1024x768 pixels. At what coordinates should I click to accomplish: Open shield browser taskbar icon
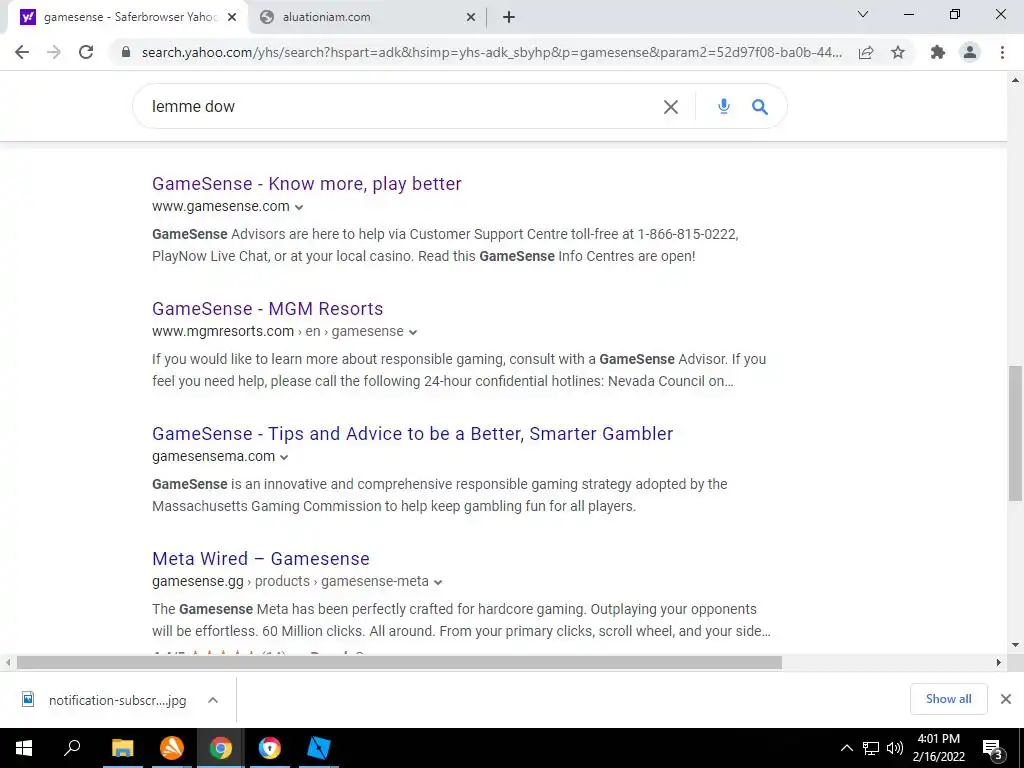pos(269,748)
